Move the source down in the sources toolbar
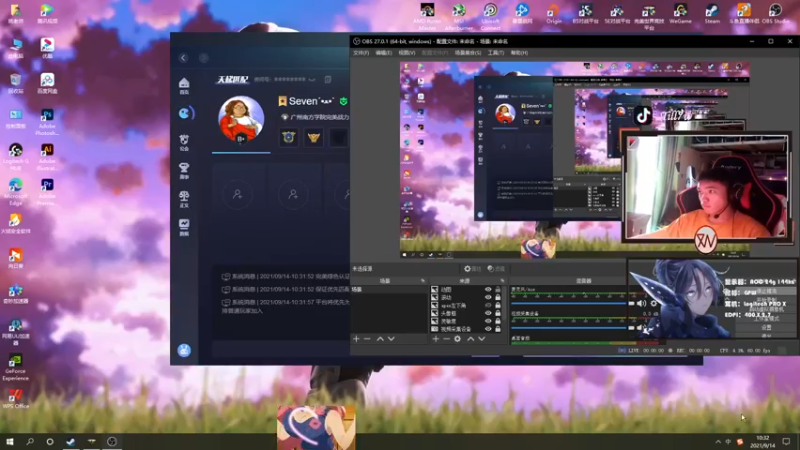Screen dimensions: 800x450 pyautogui.click(x=482, y=339)
